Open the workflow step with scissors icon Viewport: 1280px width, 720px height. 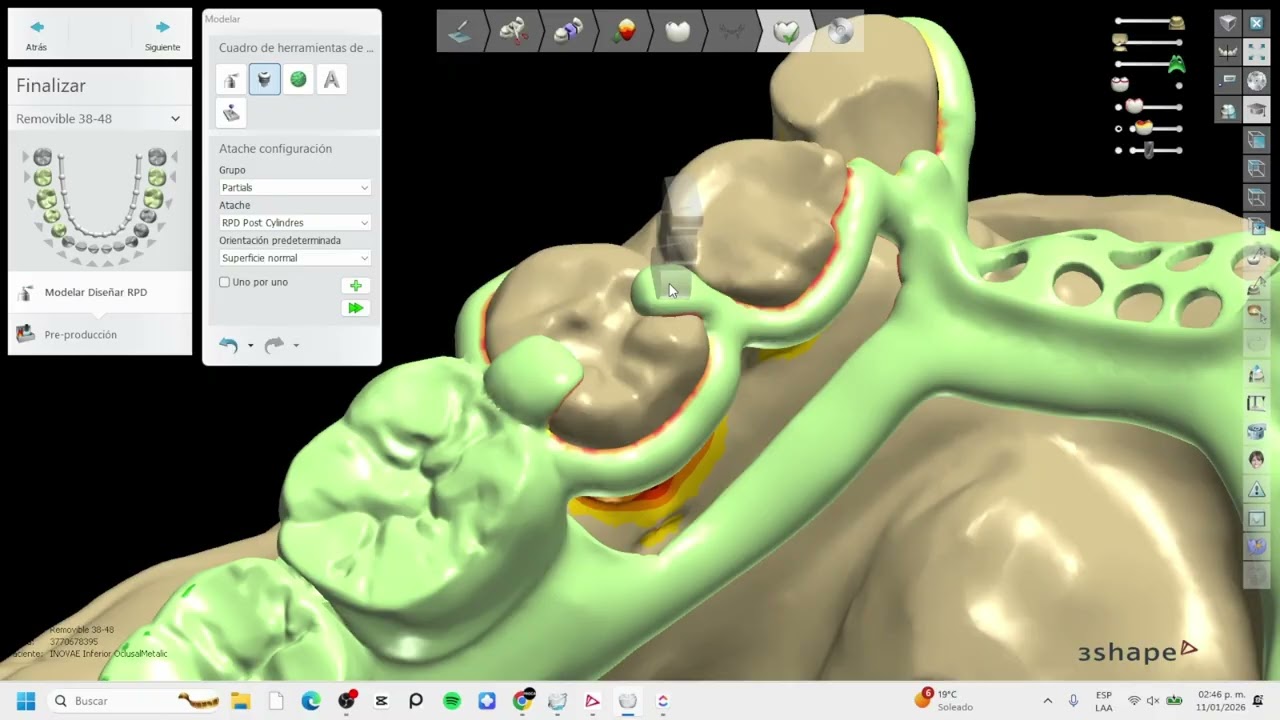point(514,31)
